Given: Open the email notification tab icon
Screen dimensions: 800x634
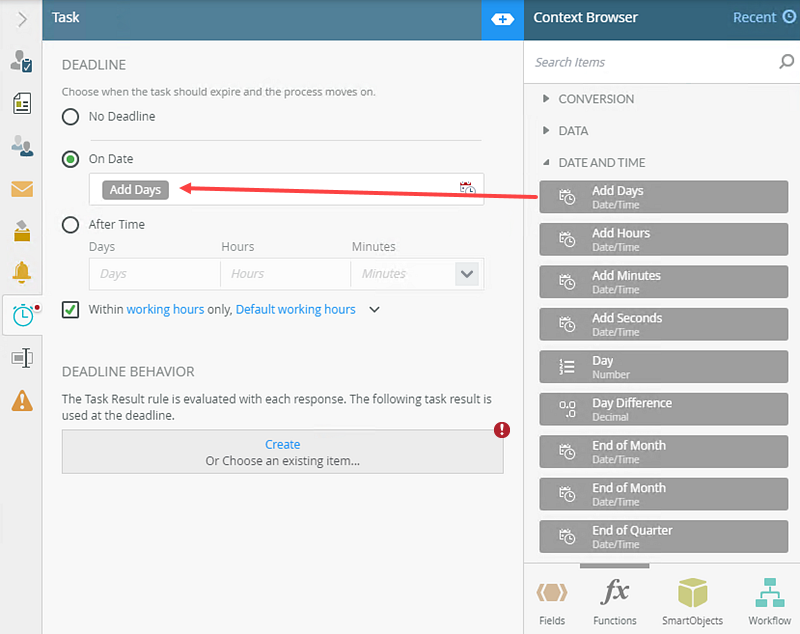Looking at the screenshot, I should click(21, 189).
